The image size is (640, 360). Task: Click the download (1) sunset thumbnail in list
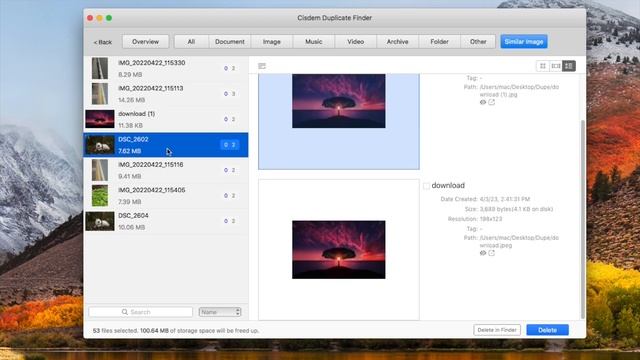coord(100,119)
